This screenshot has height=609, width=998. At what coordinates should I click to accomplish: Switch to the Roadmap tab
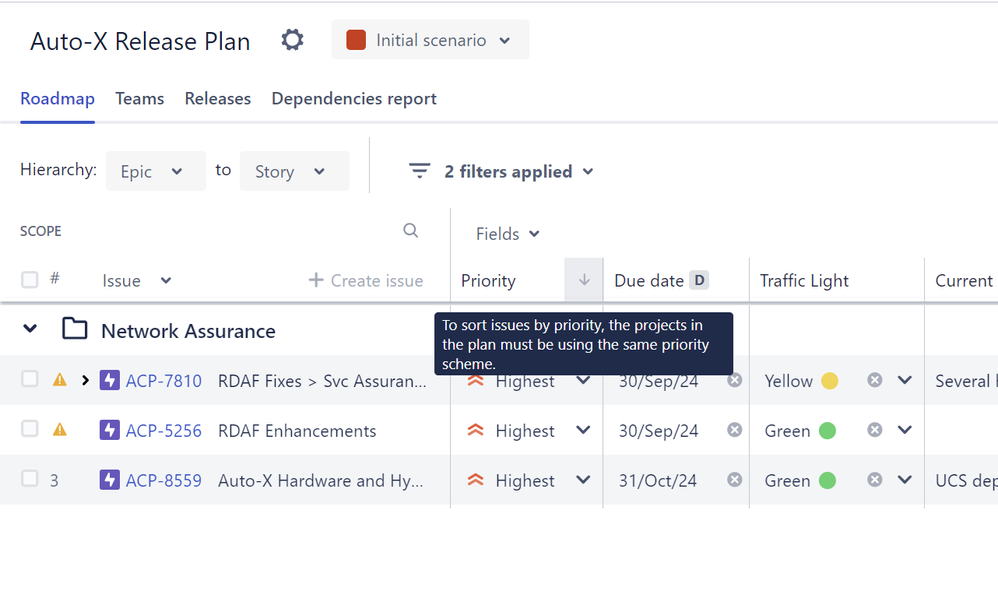pyautogui.click(x=57, y=99)
